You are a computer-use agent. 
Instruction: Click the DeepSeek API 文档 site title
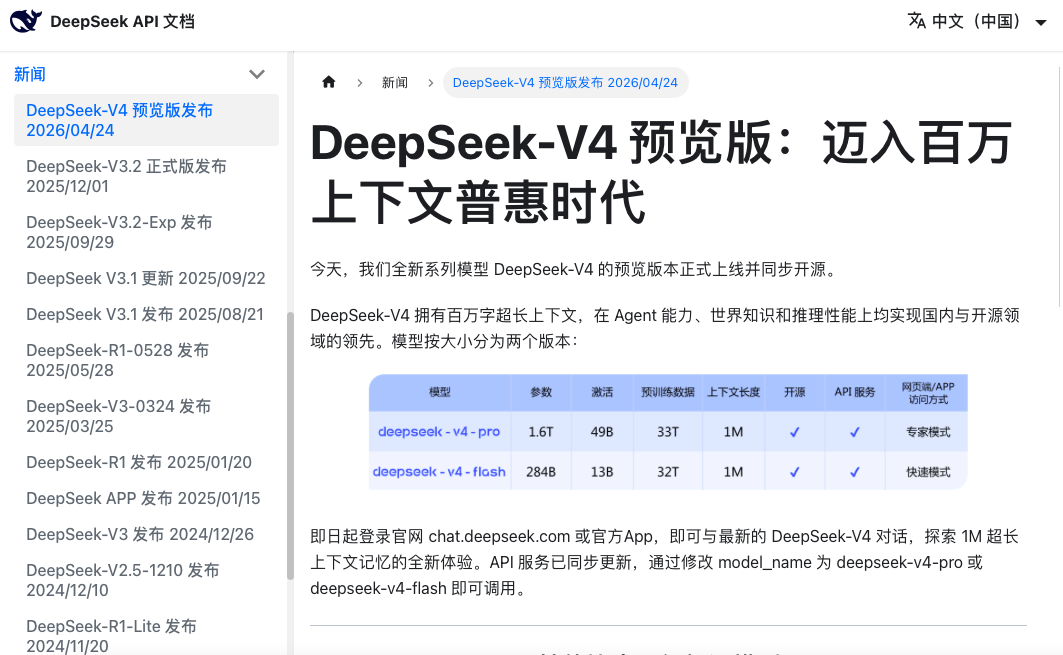(x=122, y=21)
